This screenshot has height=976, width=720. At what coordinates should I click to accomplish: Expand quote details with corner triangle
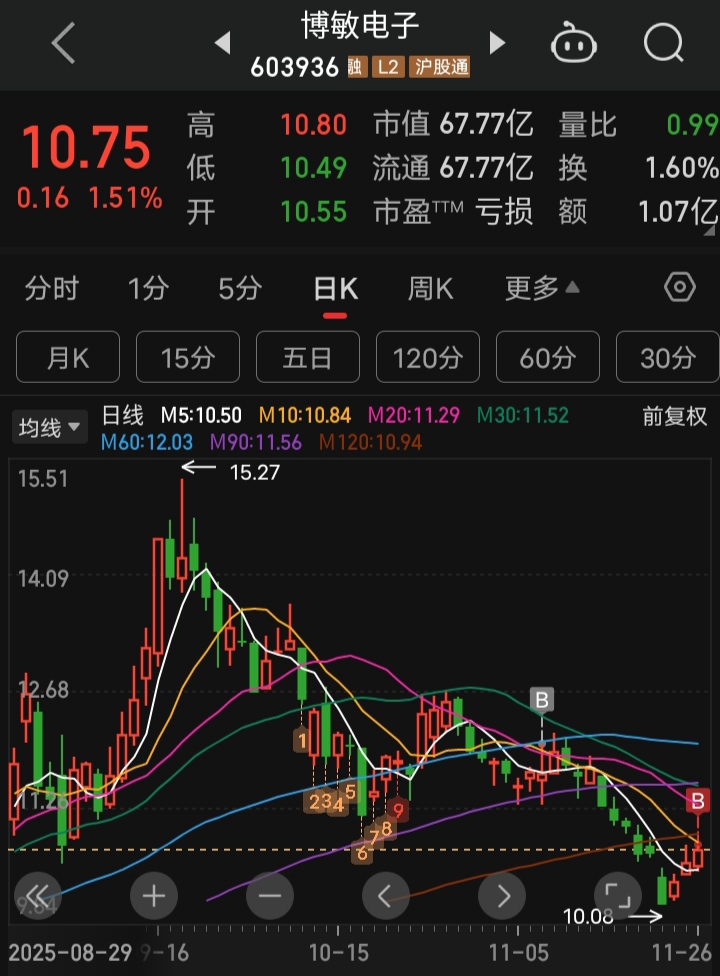point(709,231)
